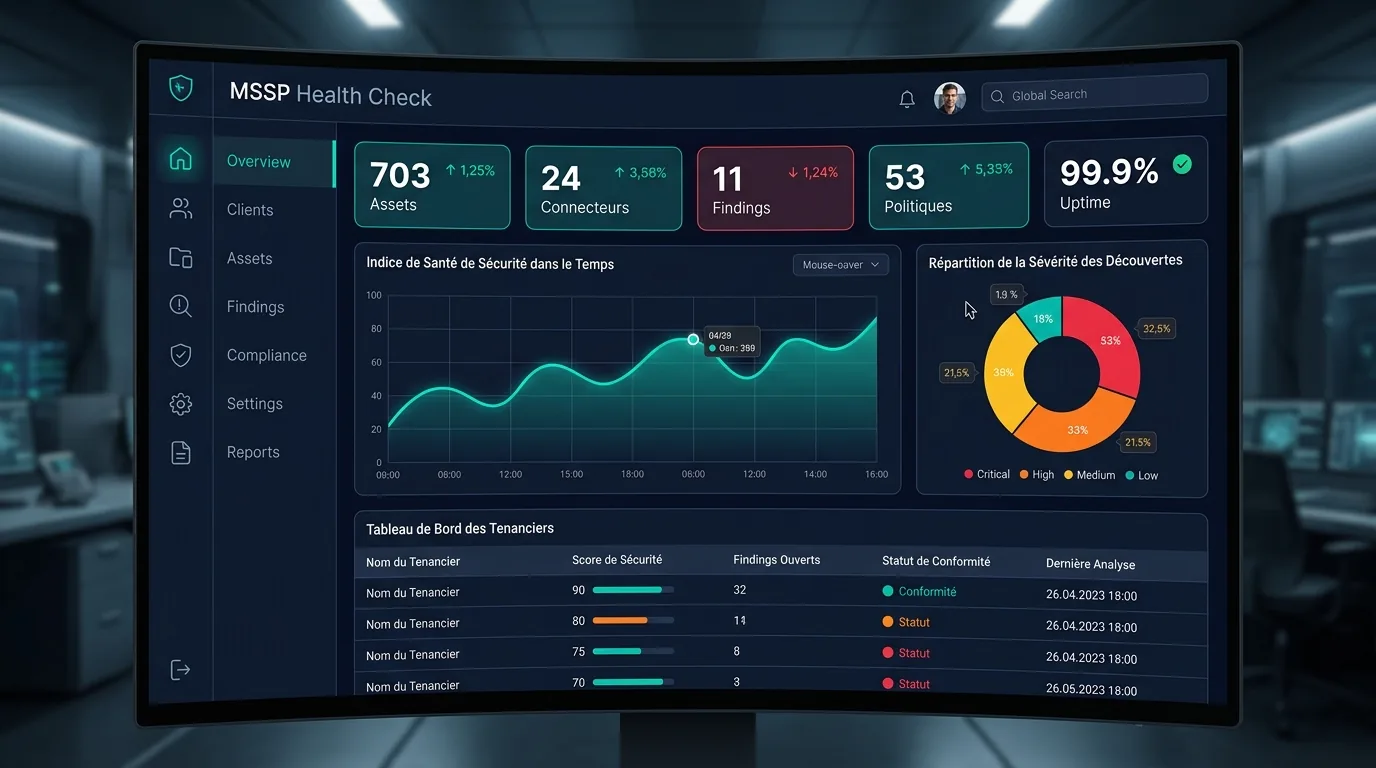Go to Clients section
The image size is (1376, 768).
point(250,210)
